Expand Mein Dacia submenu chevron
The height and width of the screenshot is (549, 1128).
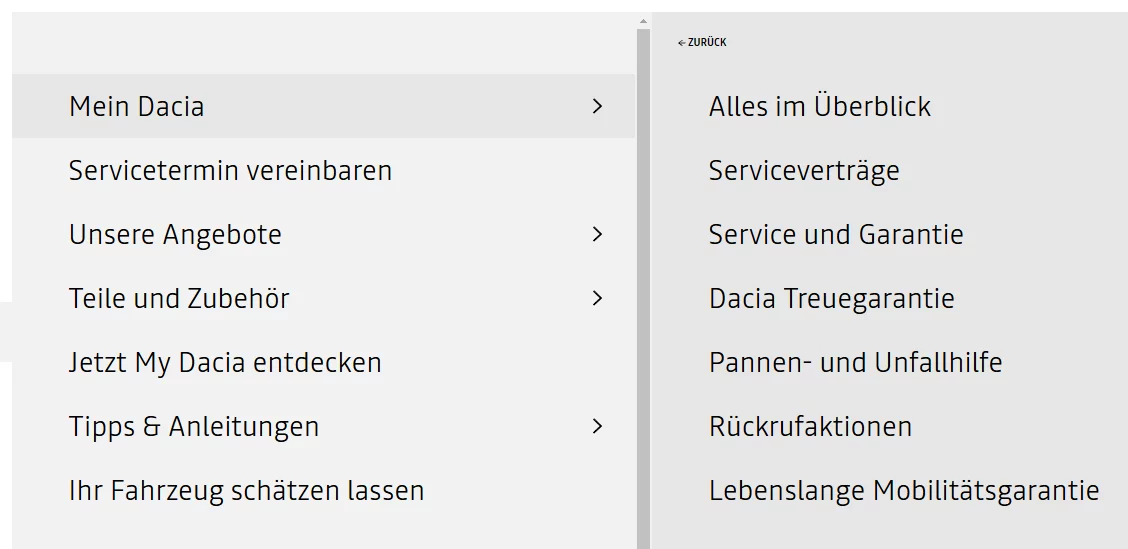(x=597, y=106)
